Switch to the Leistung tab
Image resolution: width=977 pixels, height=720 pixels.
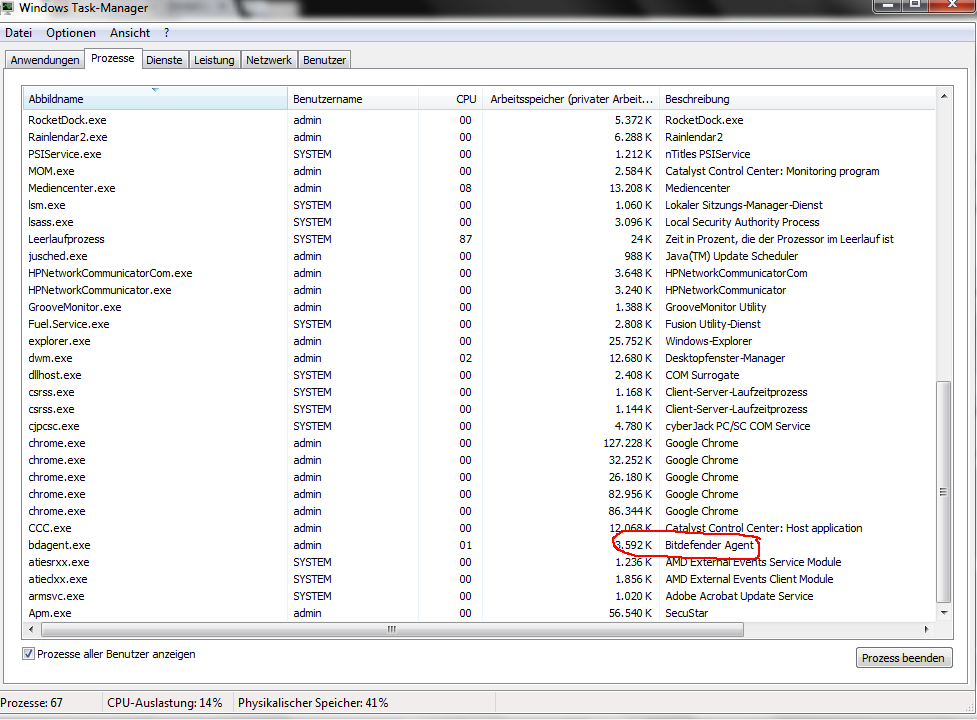(x=214, y=60)
